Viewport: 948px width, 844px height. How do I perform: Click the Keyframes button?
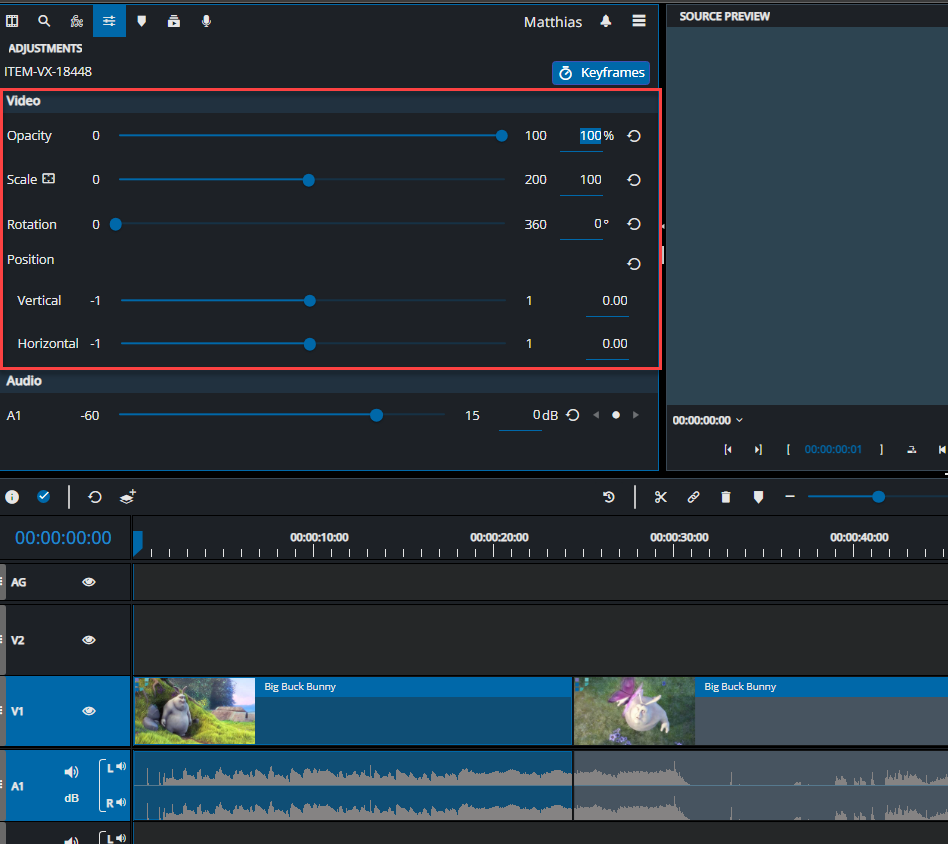coord(600,73)
